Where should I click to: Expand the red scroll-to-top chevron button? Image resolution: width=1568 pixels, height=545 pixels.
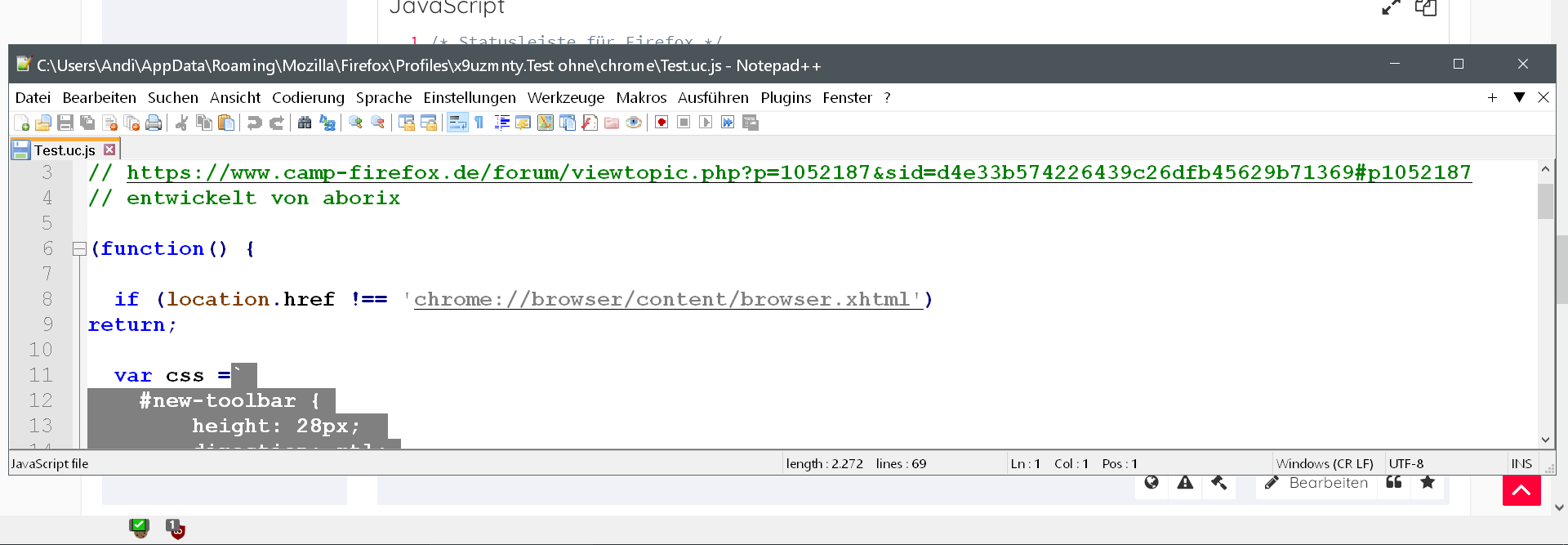coord(1521,490)
